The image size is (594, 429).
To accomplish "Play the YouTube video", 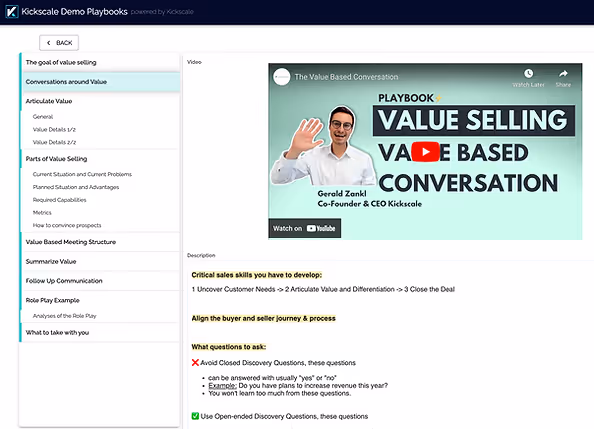I will click(x=425, y=152).
